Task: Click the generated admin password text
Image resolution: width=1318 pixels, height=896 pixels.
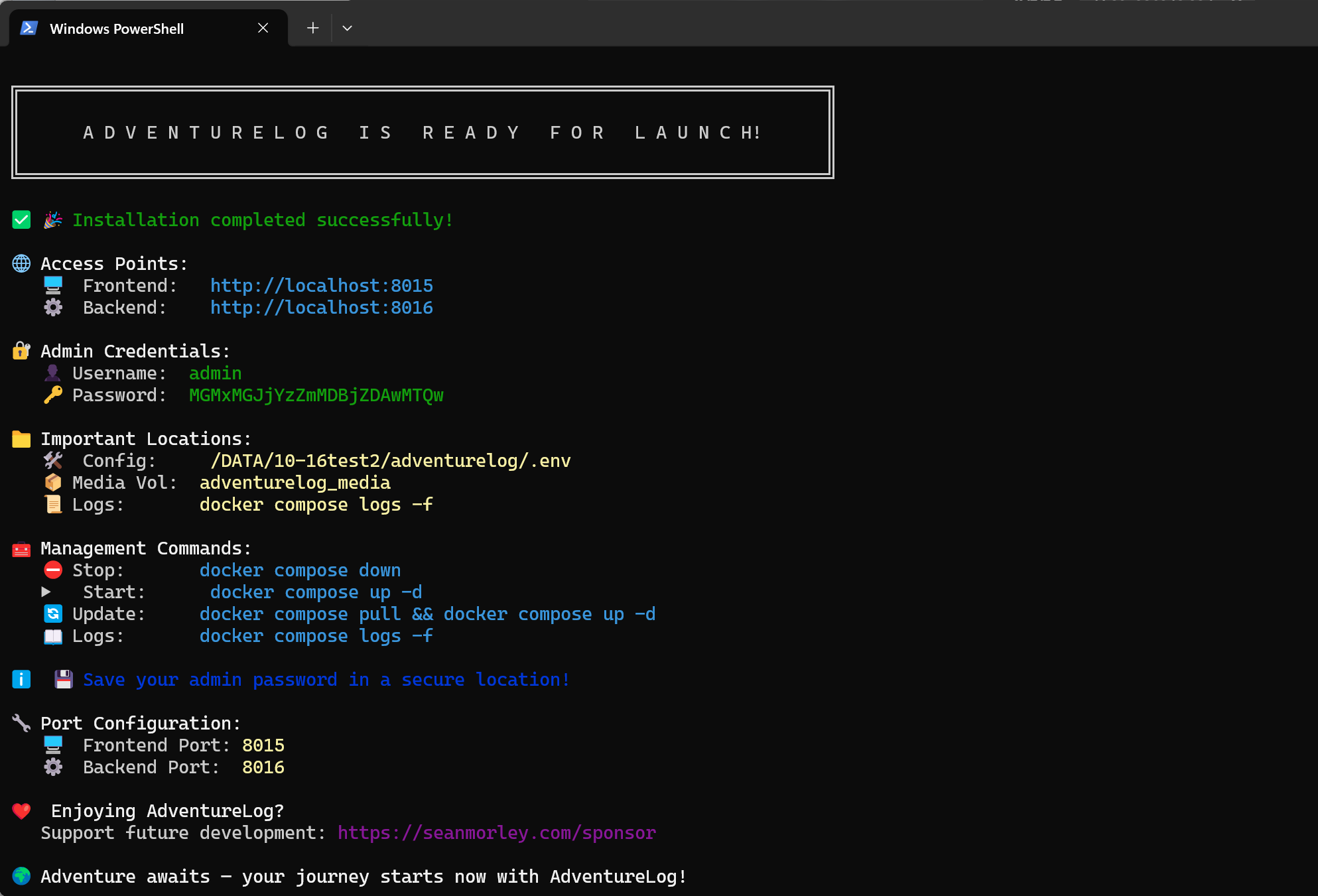Action: click(316, 395)
